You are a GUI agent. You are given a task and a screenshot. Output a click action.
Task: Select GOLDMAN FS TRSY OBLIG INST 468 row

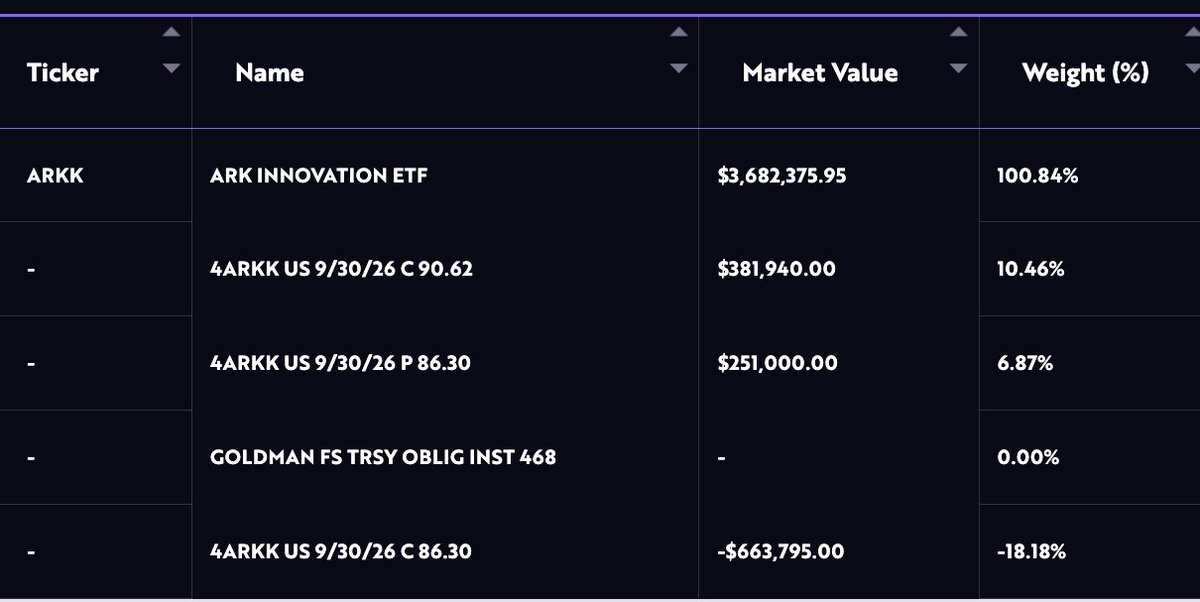coord(383,457)
